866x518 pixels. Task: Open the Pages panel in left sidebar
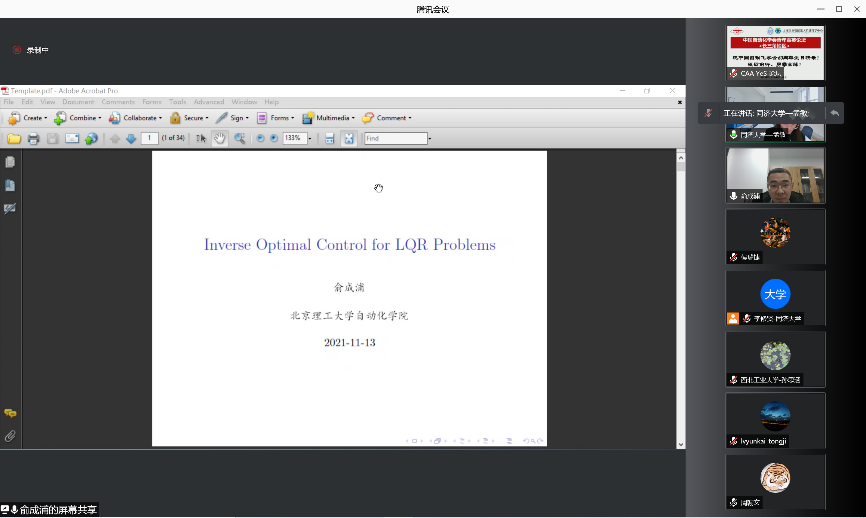10,161
